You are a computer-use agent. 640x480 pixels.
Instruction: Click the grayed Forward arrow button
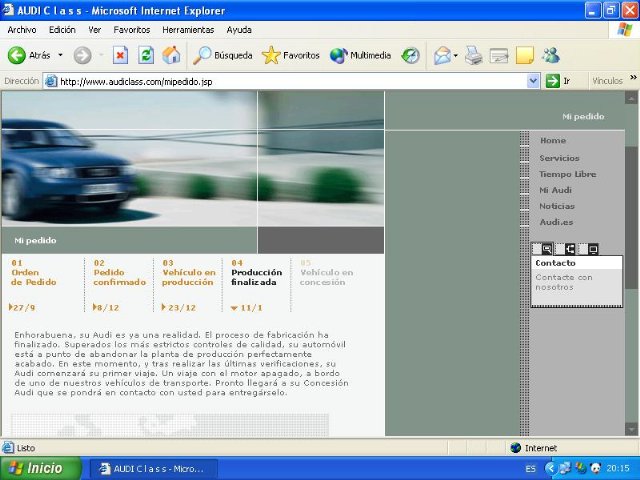click(x=82, y=55)
